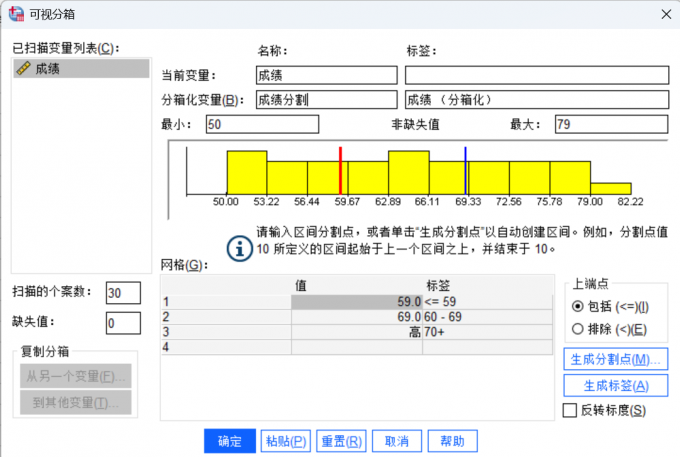
Task: Click 到其他变量 copy button
Action: [75, 402]
